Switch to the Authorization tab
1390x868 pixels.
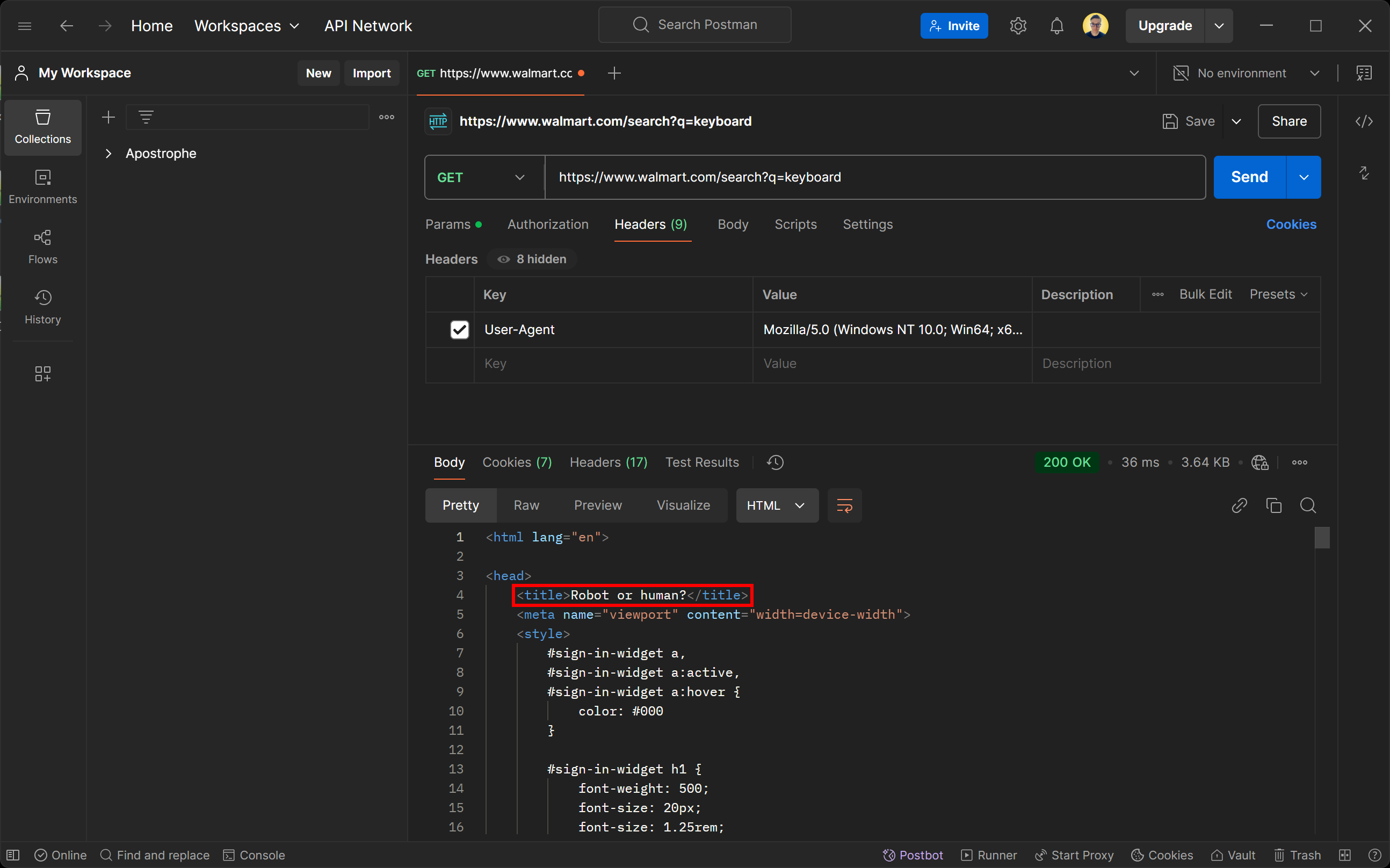(x=547, y=225)
